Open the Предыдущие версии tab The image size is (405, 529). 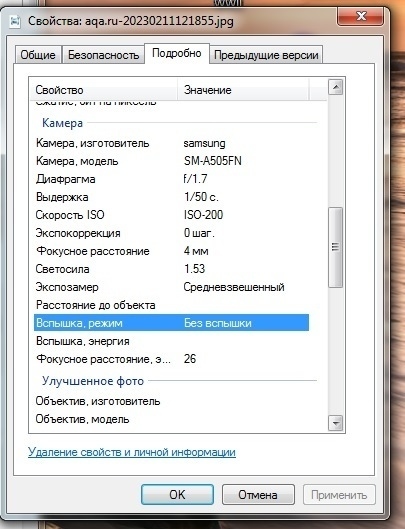click(266, 55)
